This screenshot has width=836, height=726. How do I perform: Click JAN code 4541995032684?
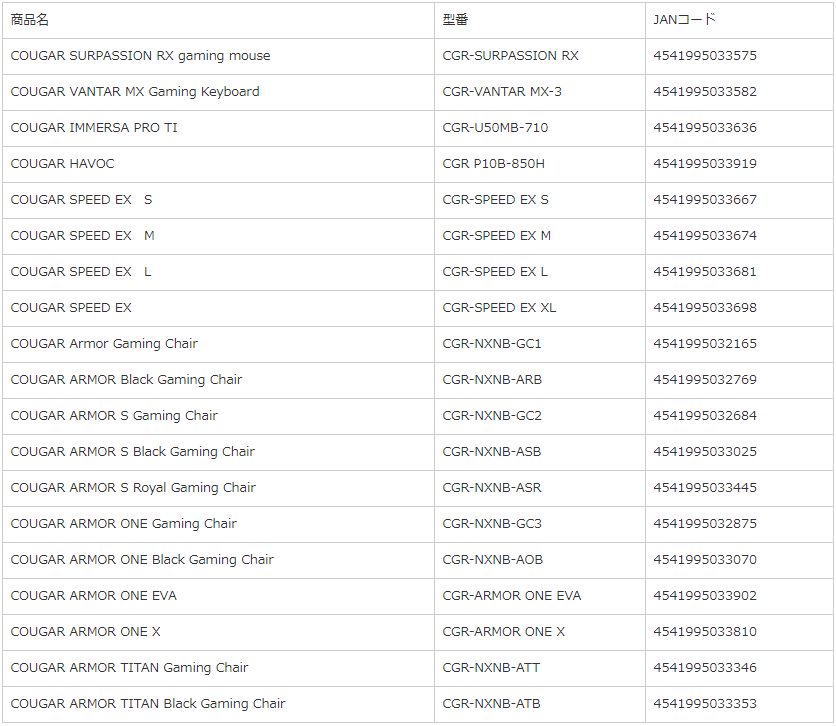pos(705,416)
